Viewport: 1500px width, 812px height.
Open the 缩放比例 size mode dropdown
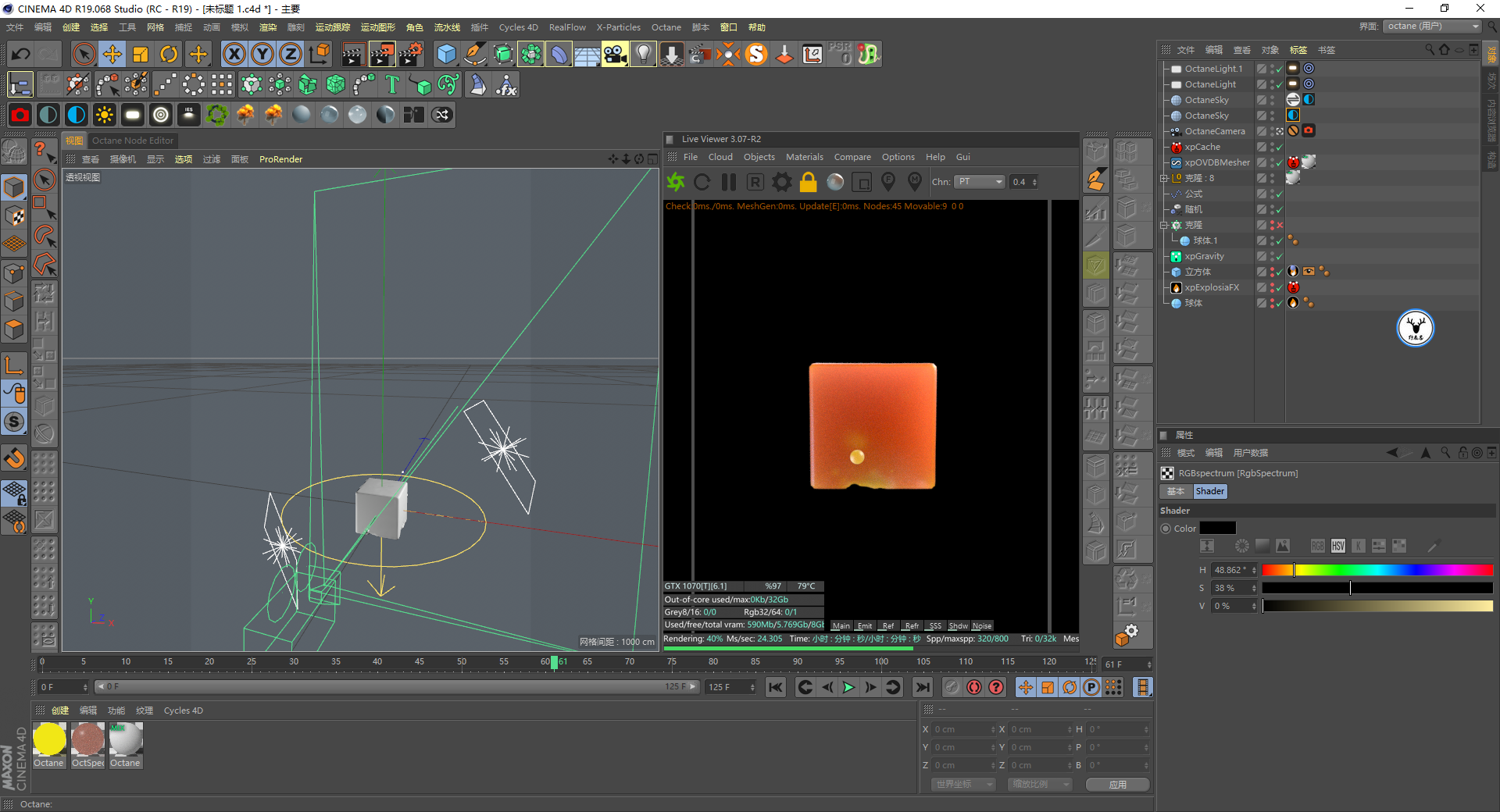coord(1038,784)
